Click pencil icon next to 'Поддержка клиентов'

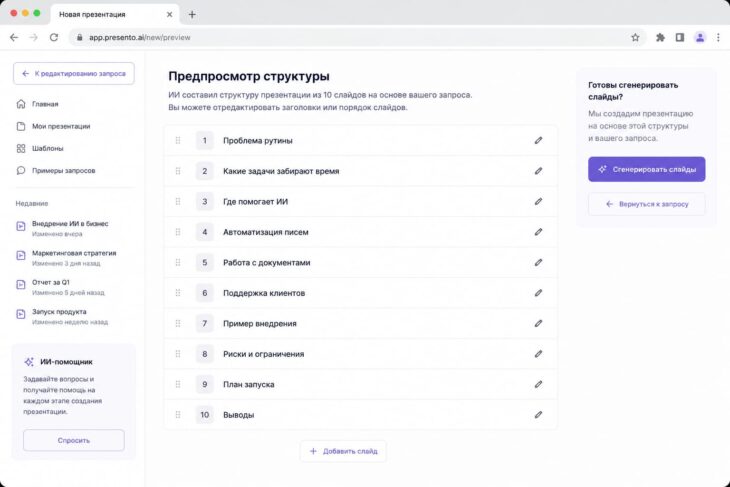tap(538, 293)
